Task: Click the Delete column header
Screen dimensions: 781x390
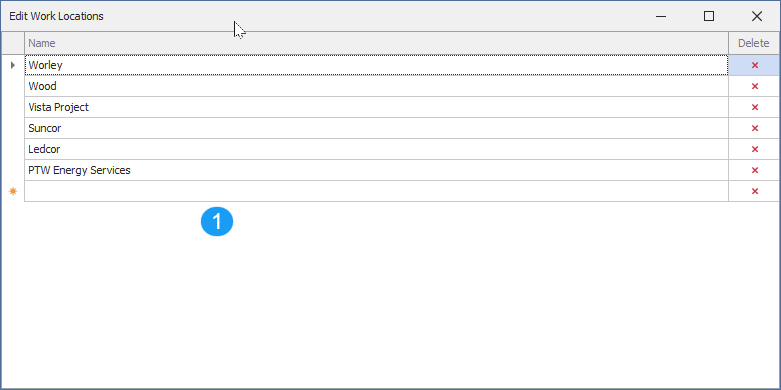Action: pyautogui.click(x=754, y=43)
